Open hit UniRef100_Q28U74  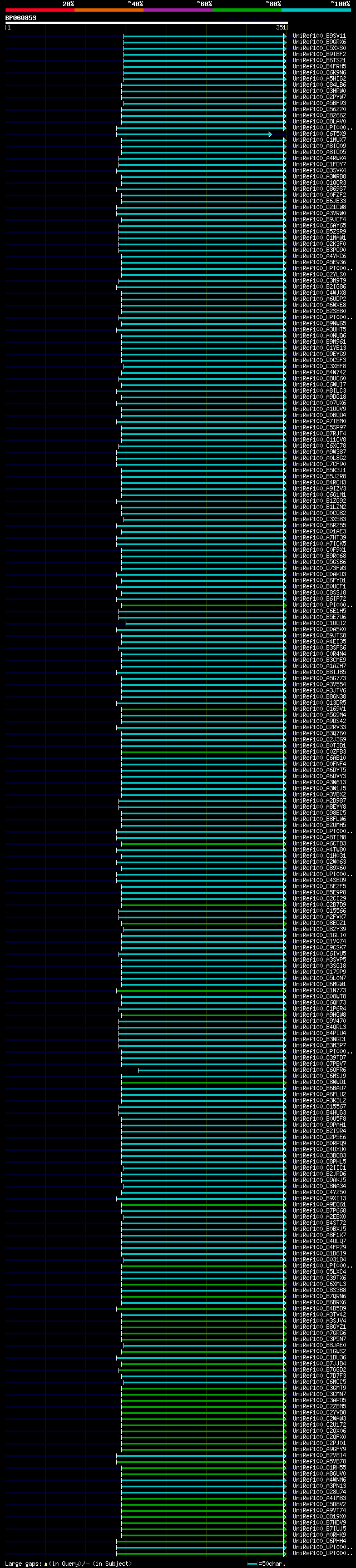(319, 1492)
